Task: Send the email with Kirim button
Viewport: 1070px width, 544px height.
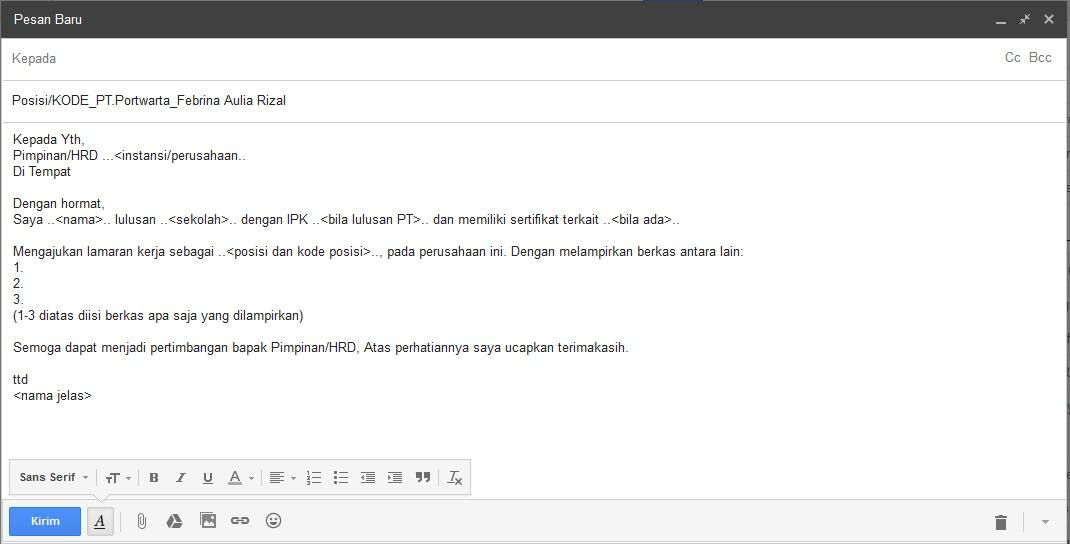Action: click(45, 521)
